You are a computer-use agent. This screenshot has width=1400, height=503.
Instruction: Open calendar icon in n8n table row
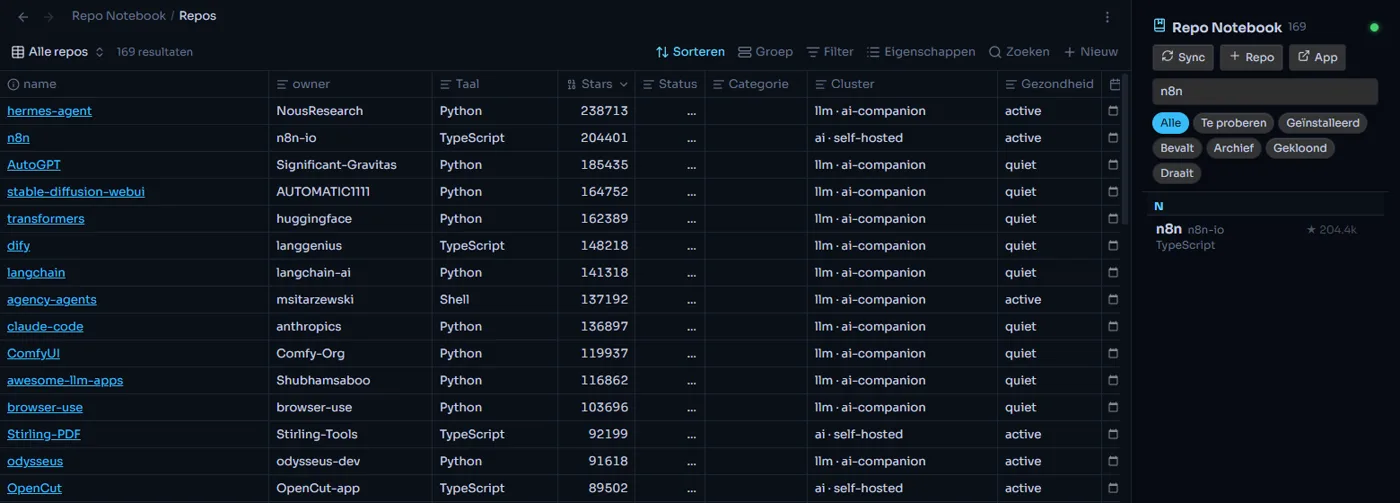[x=1113, y=138]
